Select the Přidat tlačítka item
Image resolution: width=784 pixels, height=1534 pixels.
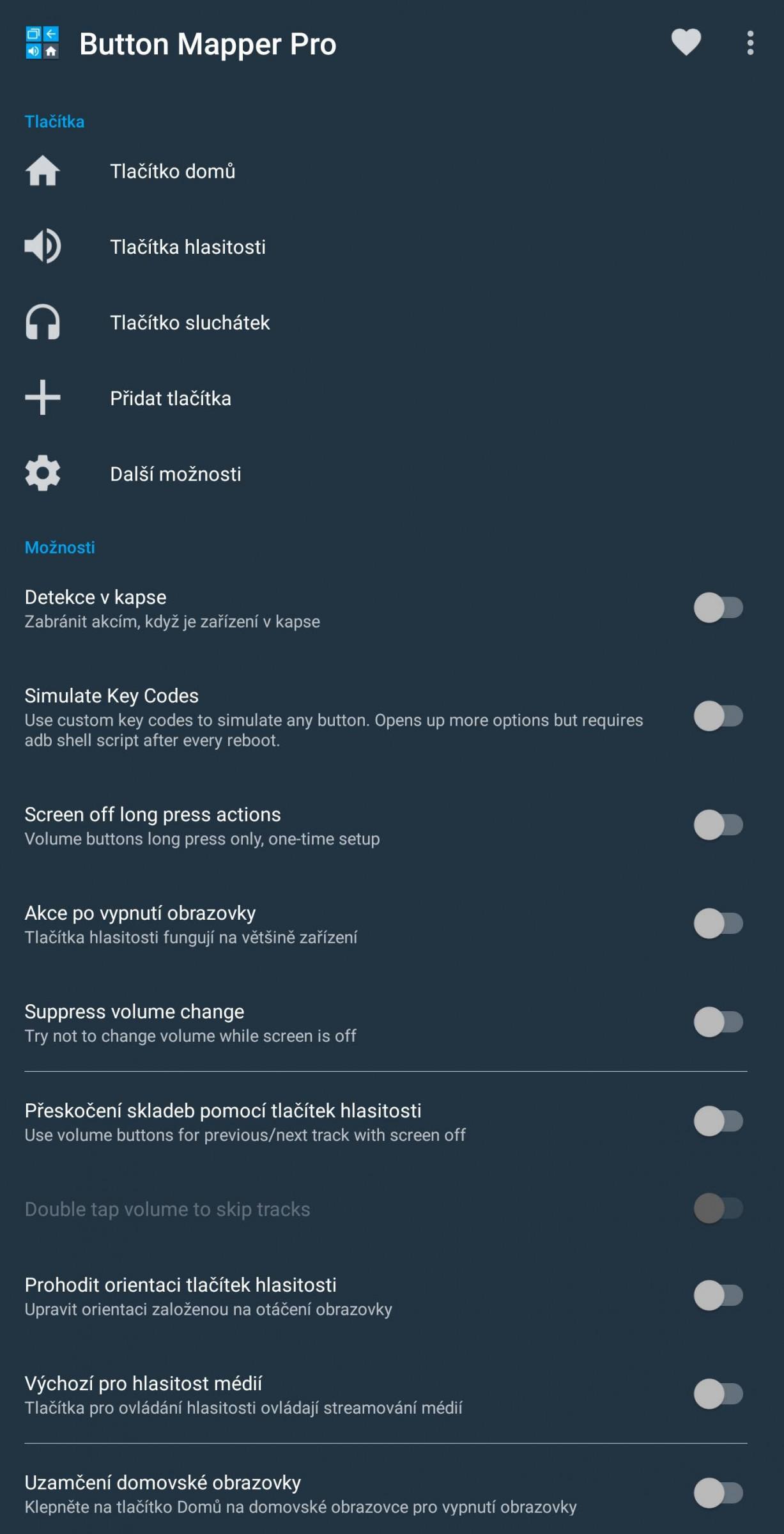pyautogui.click(x=392, y=398)
